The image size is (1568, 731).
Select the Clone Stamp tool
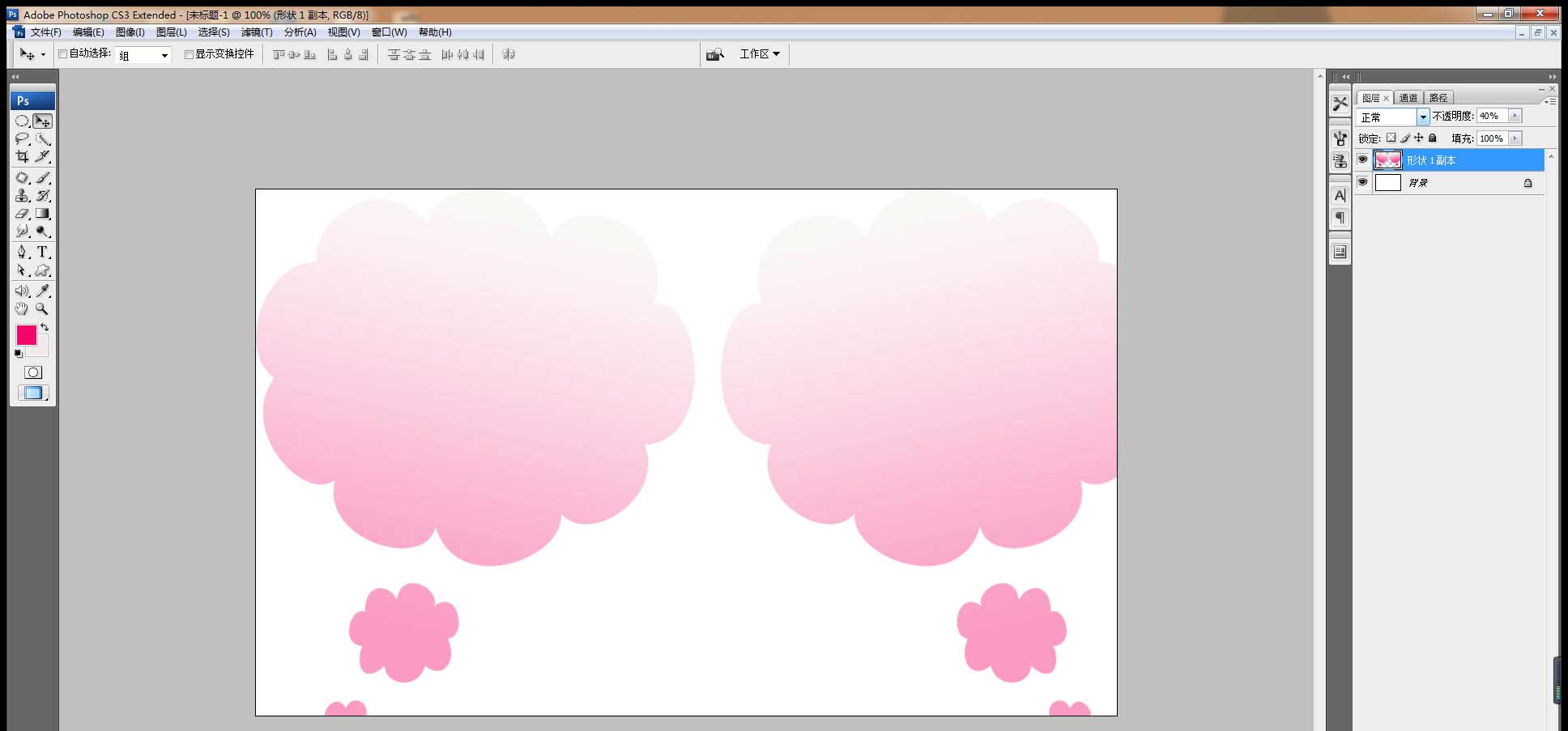click(23, 195)
